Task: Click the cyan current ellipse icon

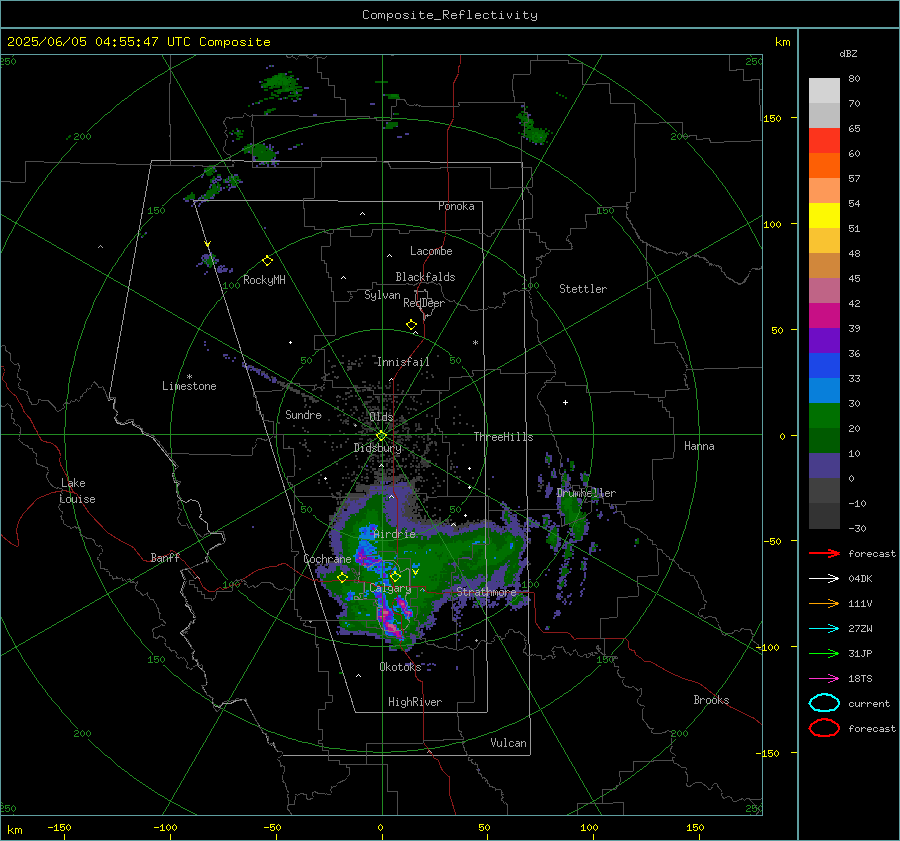Action: coord(824,703)
